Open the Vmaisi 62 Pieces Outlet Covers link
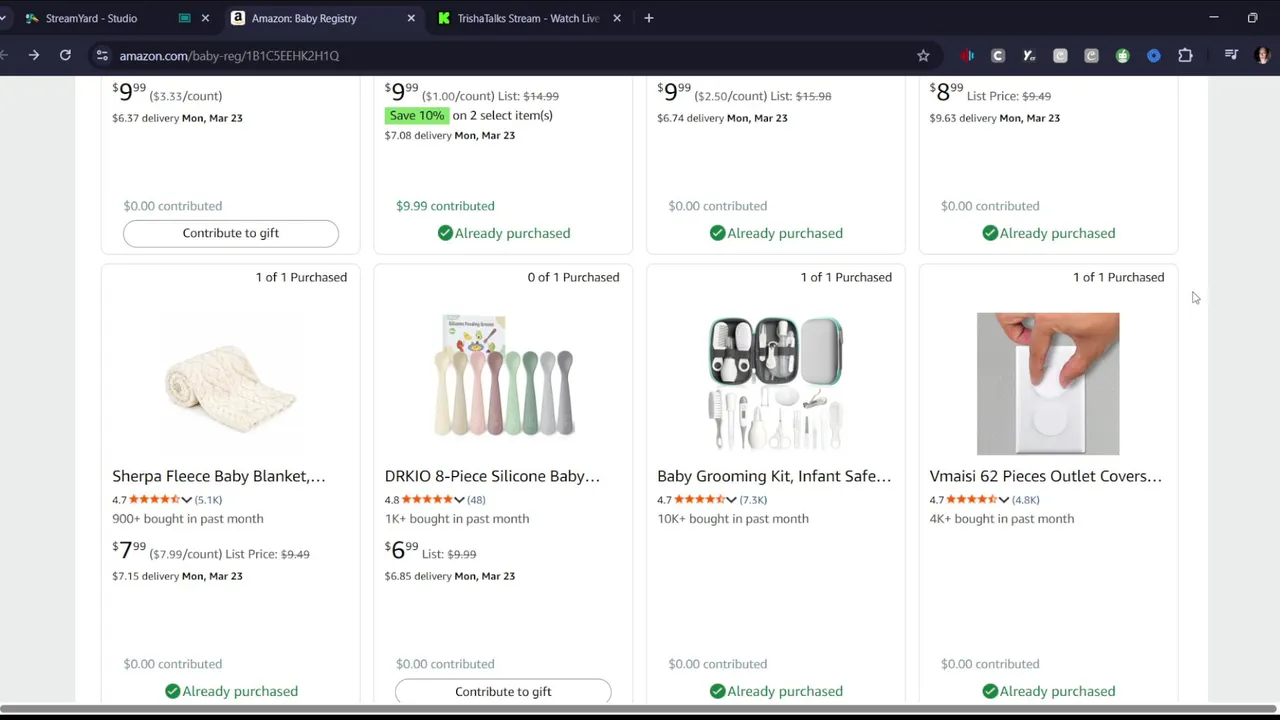 coord(1045,476)
